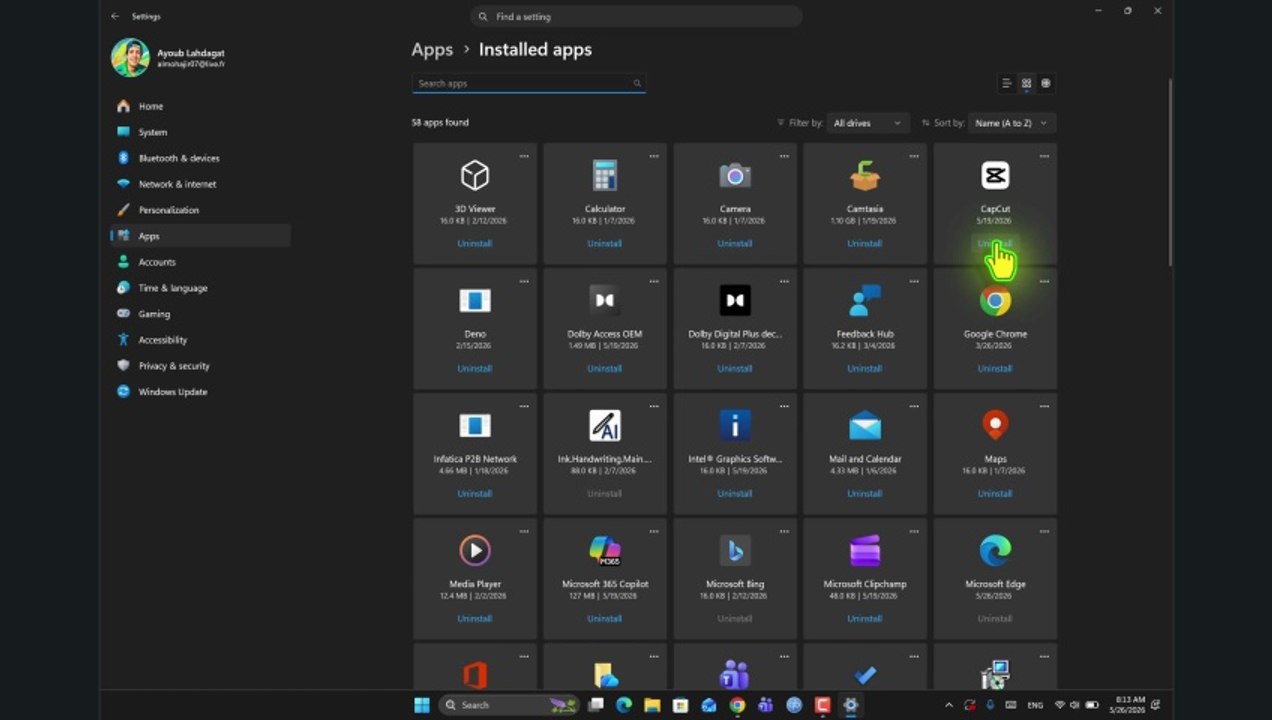1272x720 pixels.
Task: Click the Dolby Digital Plus icon
Action: 735,301
